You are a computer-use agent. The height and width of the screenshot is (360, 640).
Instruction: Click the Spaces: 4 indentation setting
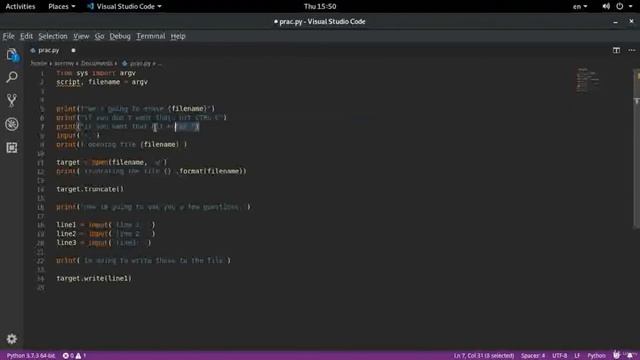(x=533, y=356)
